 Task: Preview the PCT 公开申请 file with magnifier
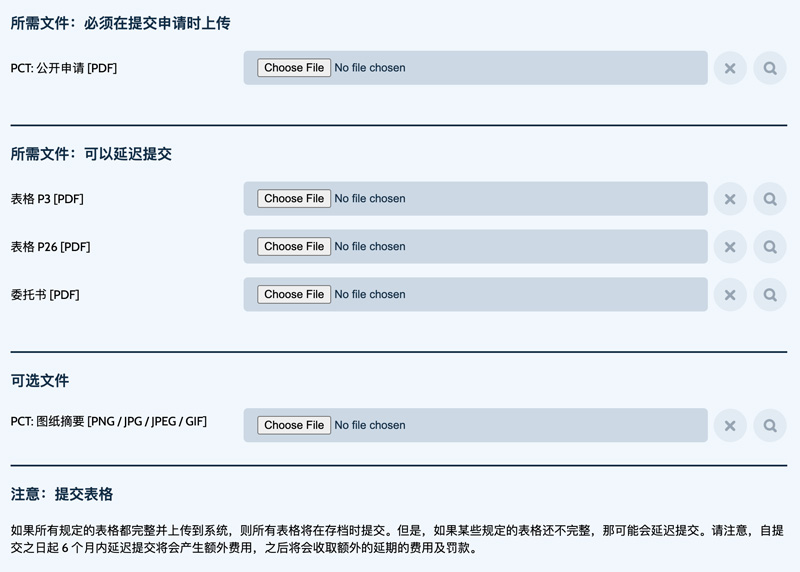coord(770,68)
